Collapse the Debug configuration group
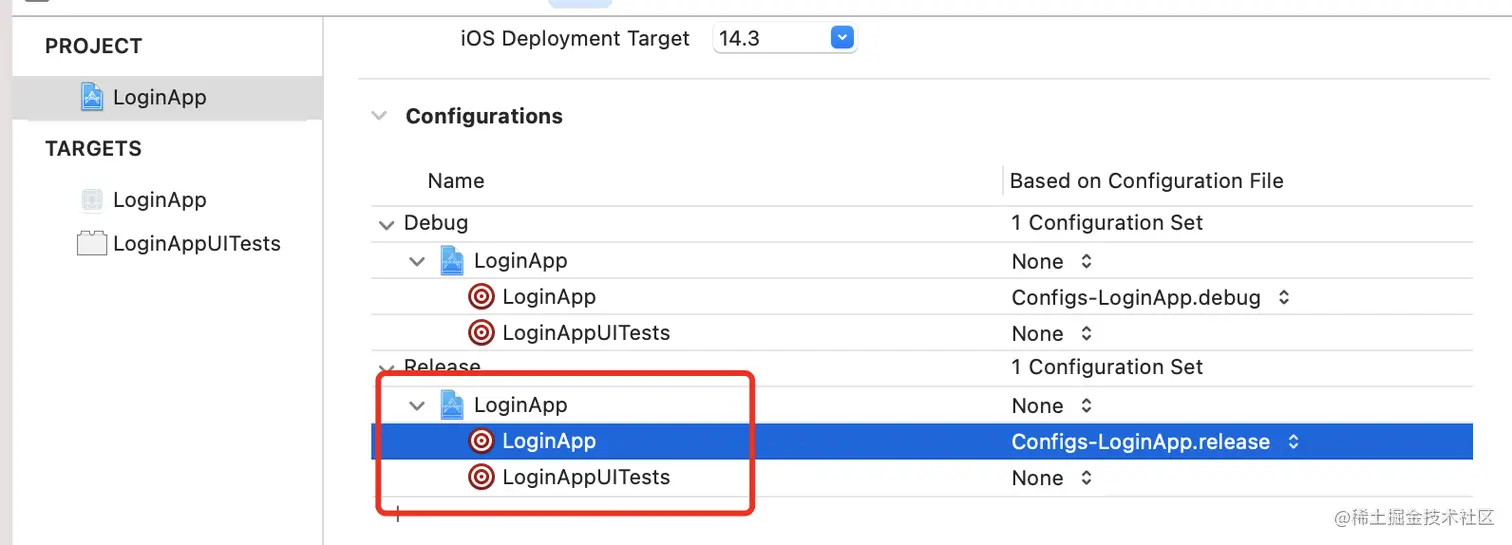This screenshot has width=1512, height=545. 386,224
